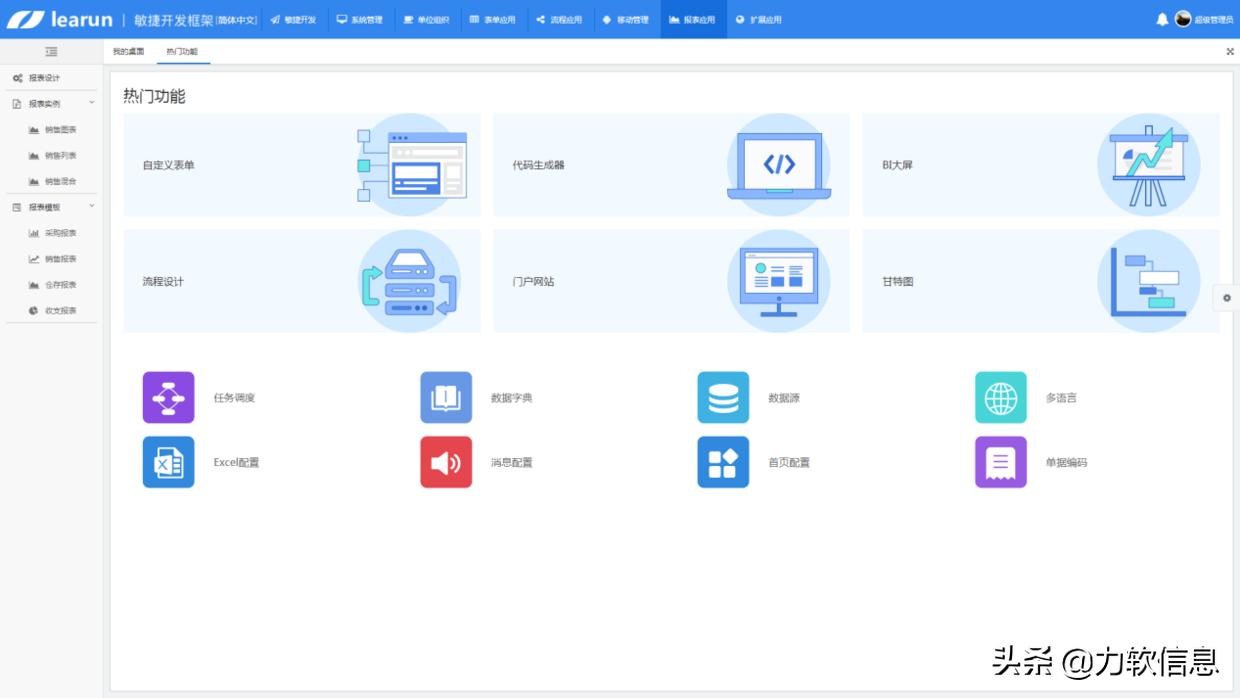The image size is (1240, 698).
Task: Collapse the 报表实例 sidebar group
Action: 52,104
